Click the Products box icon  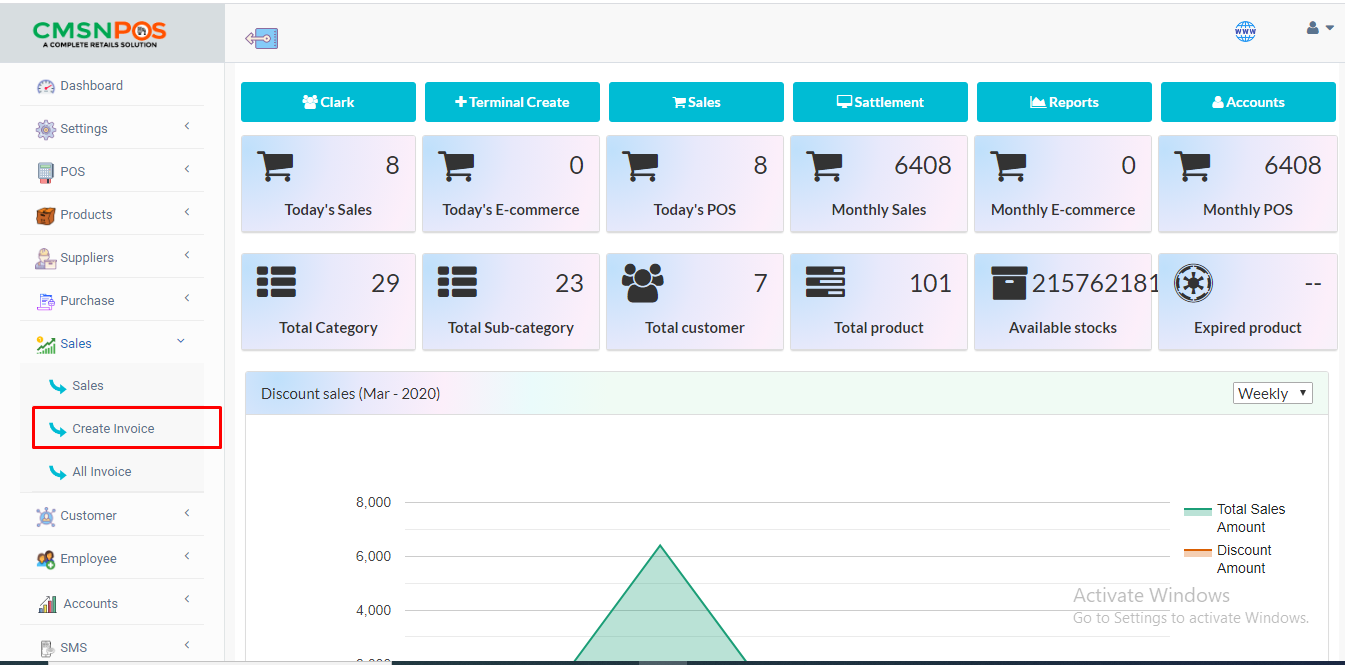pyautogui.click(x=46, y=215)
